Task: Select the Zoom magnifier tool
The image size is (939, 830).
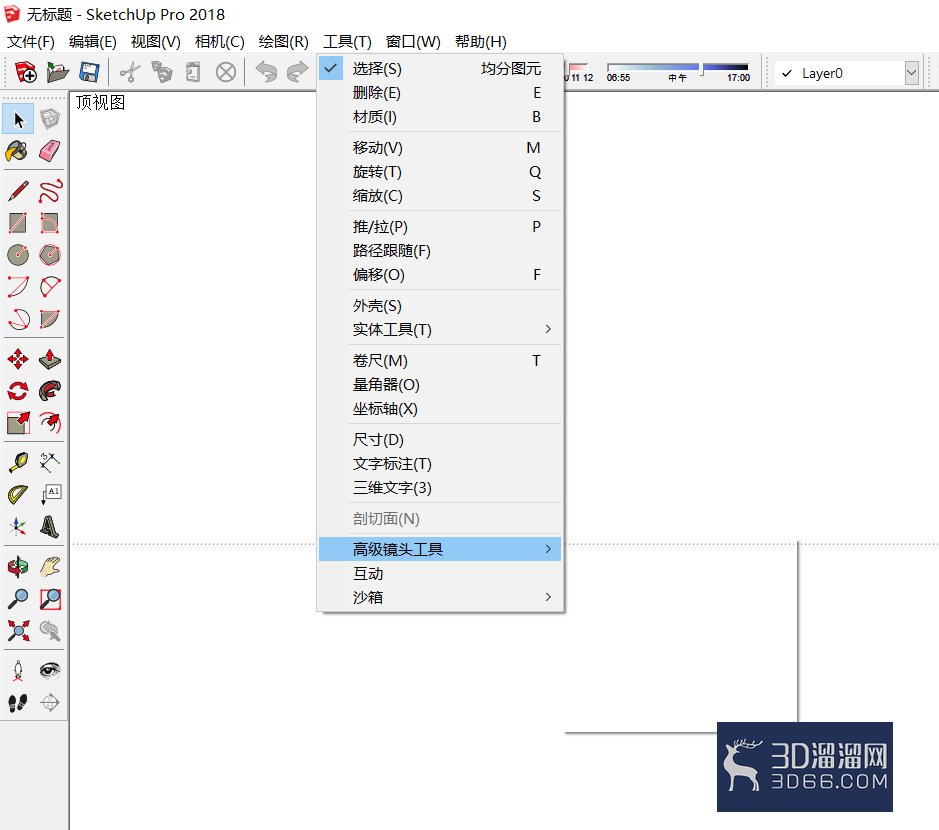Action: point(18,598)
